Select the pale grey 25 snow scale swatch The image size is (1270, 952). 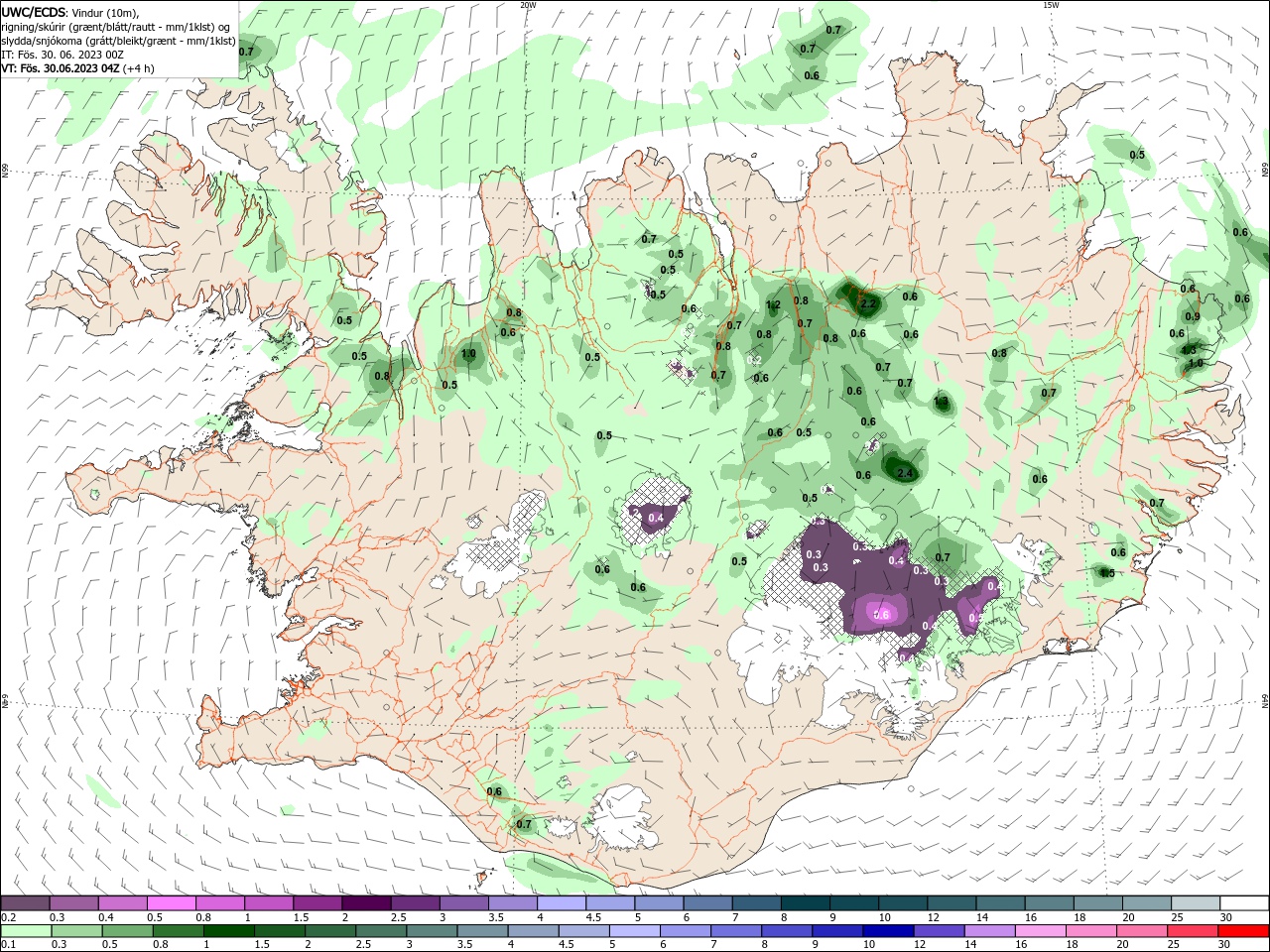1195,903
